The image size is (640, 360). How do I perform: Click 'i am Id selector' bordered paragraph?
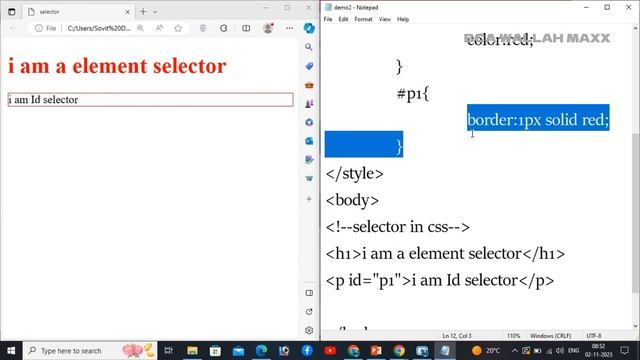pyautogui.click(x=151, y=100)
